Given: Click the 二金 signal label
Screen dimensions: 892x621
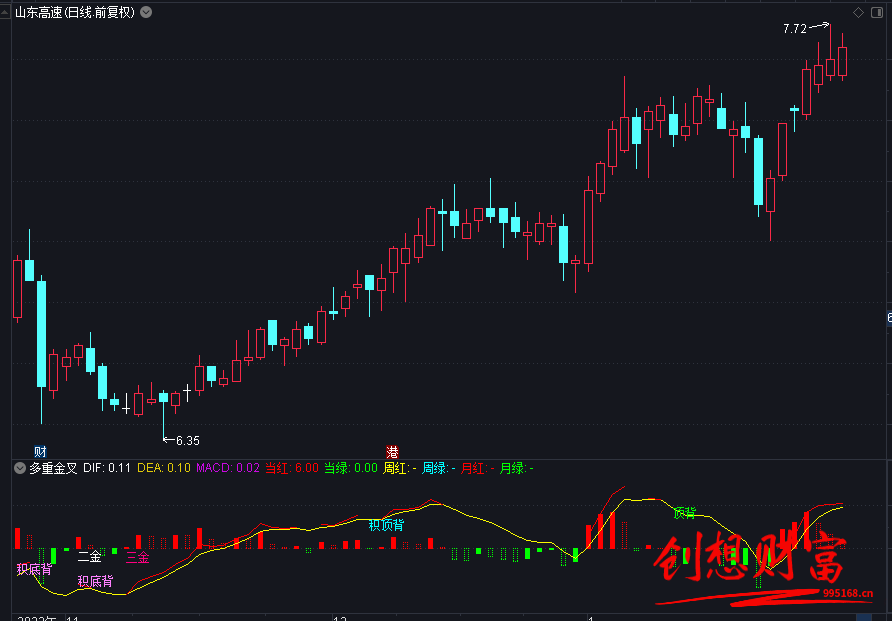Looking at the screenshot, I should coord(89,557).
